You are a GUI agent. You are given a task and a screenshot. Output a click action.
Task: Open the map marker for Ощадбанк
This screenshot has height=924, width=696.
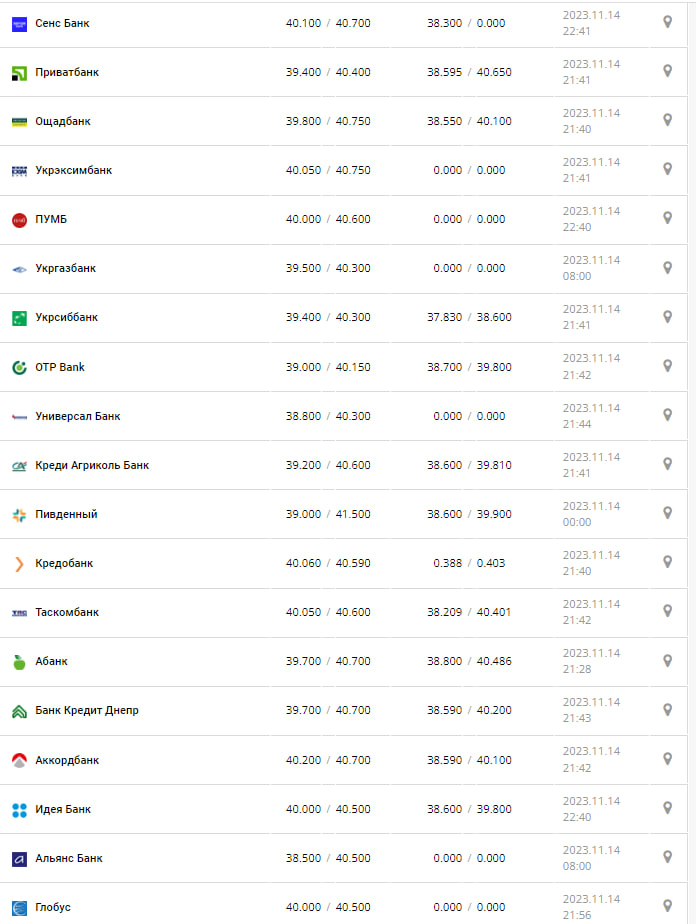tap(667, 120)
